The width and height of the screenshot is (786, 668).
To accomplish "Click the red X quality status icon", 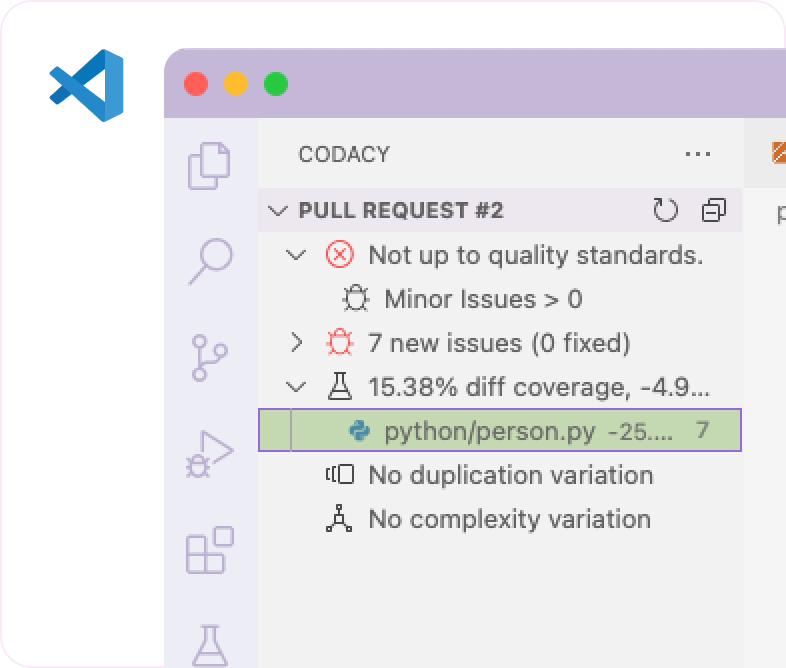I will coord(339,255).
